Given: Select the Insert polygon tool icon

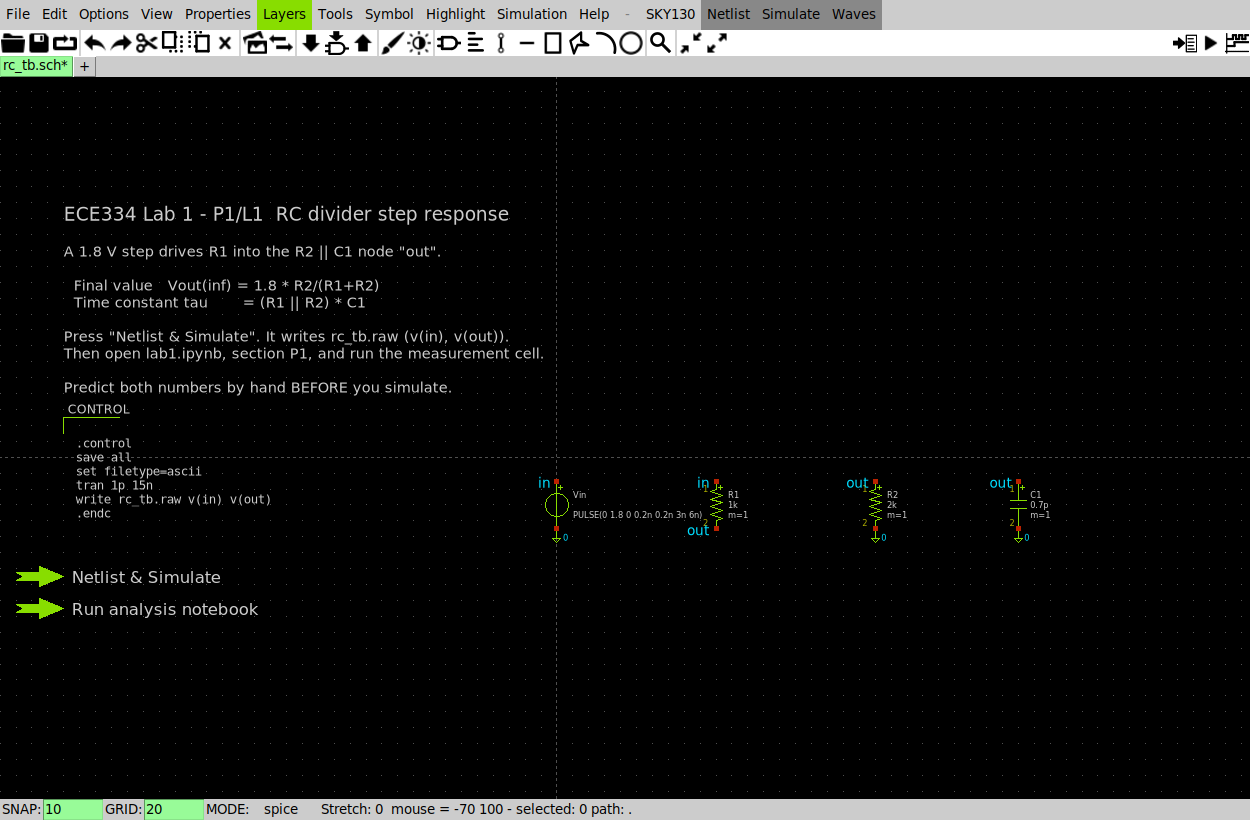Looking at the screenshot, I should click(579, 43).
